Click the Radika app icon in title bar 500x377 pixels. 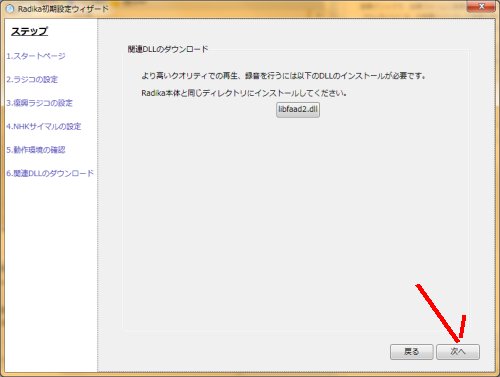(10, 9)
